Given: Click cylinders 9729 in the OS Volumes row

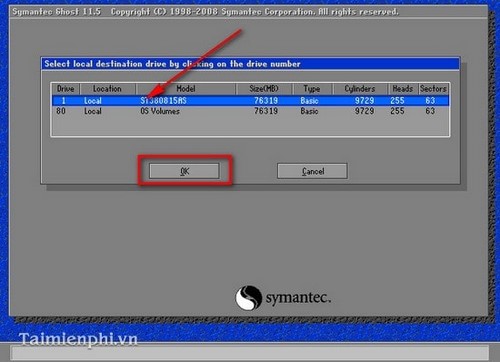Looking at the screenshot, I should pos(364,111).
